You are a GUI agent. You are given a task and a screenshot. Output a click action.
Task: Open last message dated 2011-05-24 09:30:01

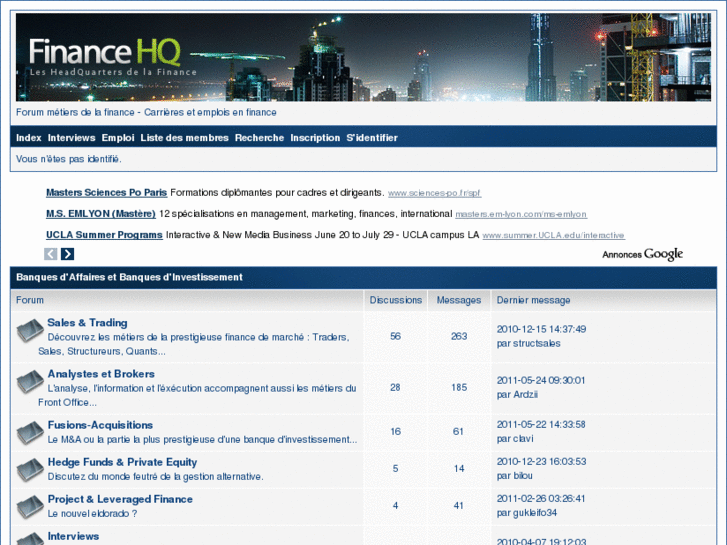tap(541, 380)
